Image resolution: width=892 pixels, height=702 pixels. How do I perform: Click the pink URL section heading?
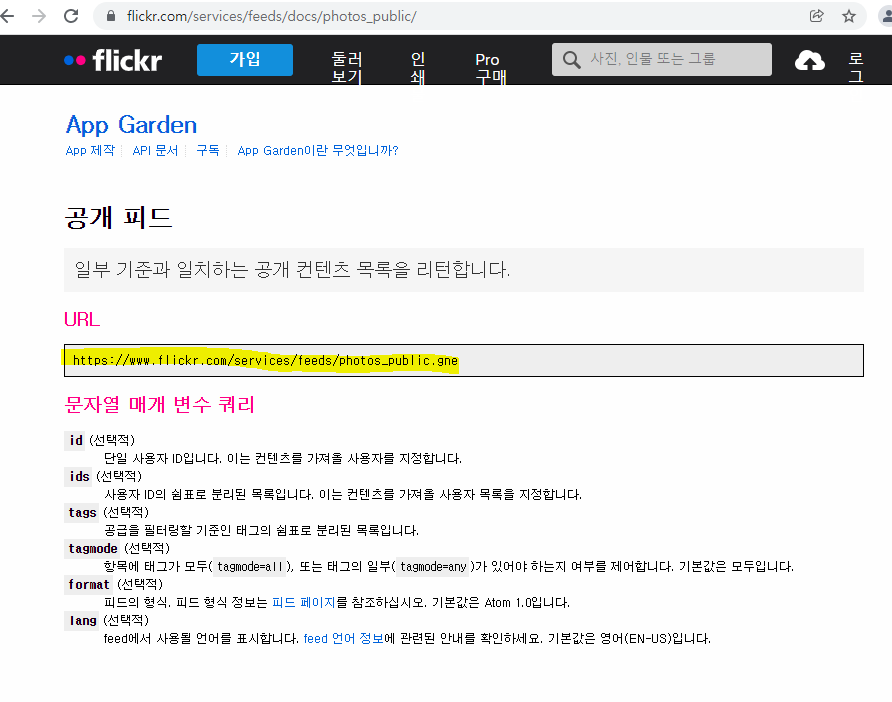[x=82, y=319]
